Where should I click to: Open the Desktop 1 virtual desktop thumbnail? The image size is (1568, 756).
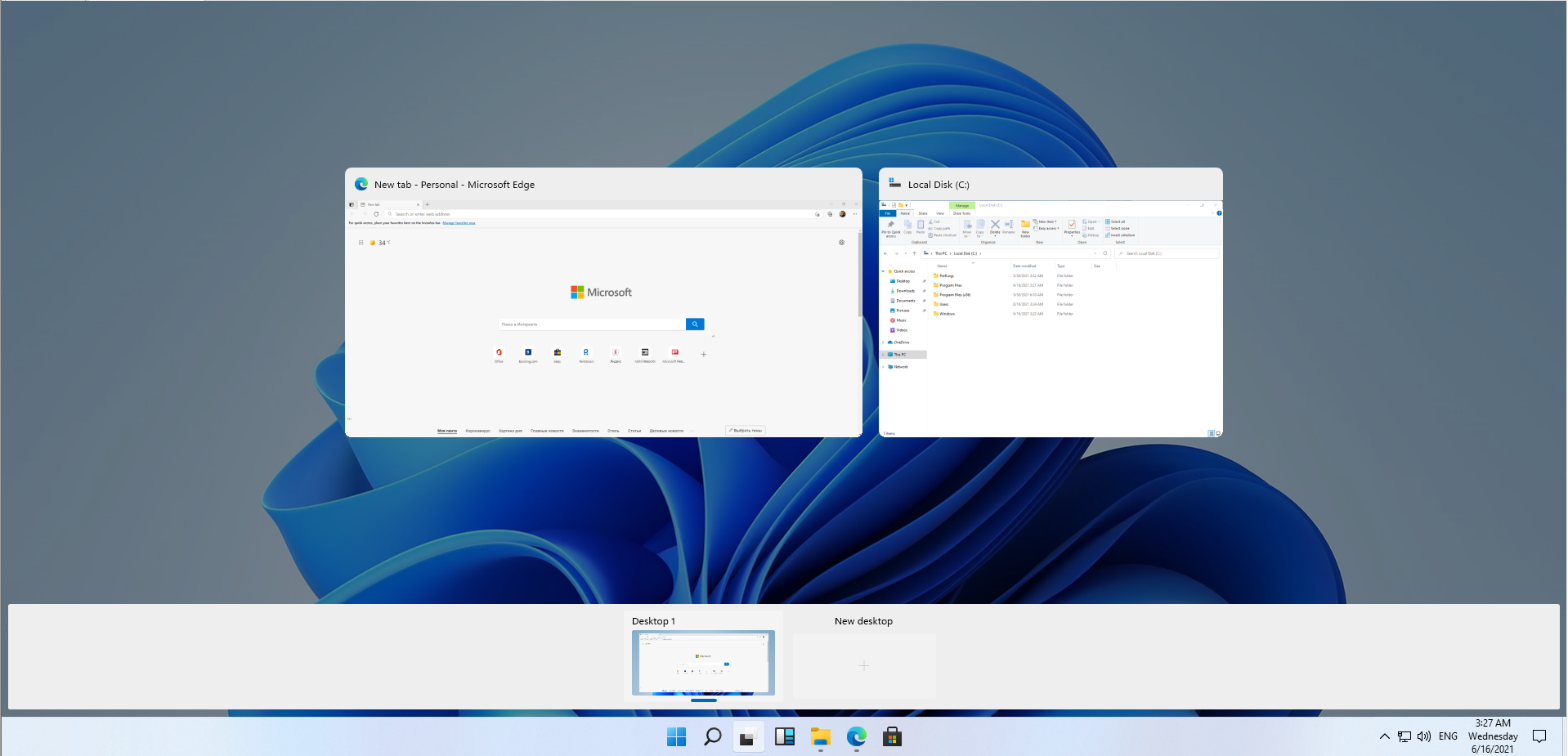(x=703, y=663)
